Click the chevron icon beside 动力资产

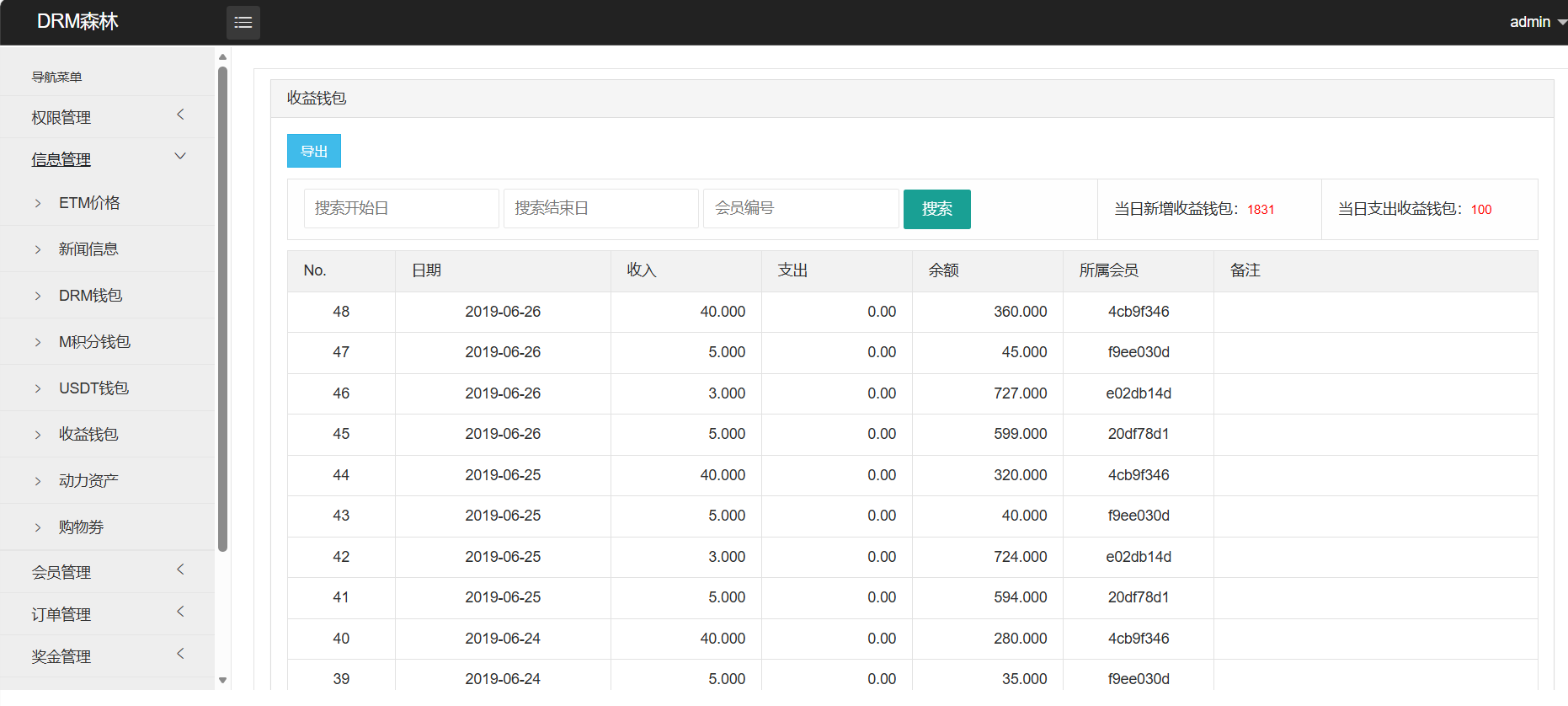[38, 481]
